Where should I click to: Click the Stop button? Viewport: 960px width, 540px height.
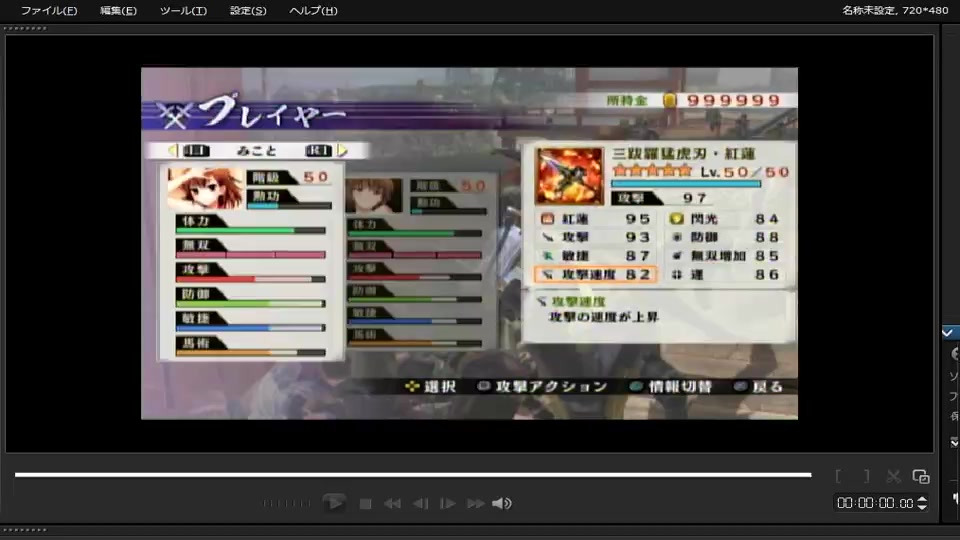[366, 504]
